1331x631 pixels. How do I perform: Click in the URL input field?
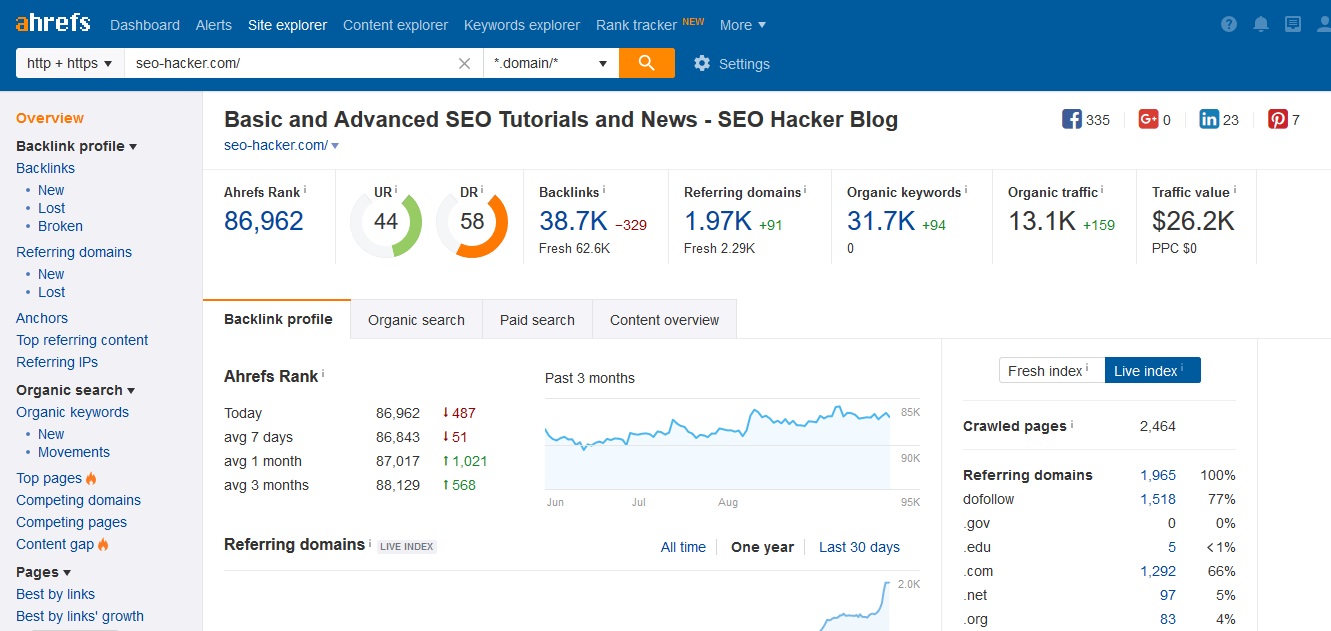290,63
